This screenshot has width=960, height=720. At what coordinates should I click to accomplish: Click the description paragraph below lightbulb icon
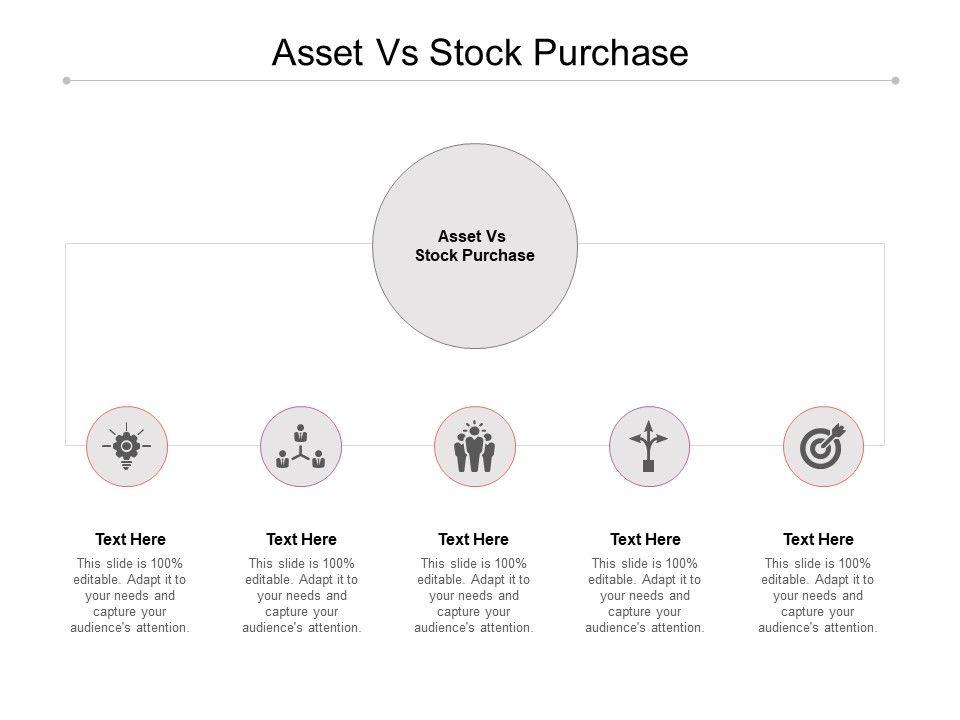[x=130, y=596]
